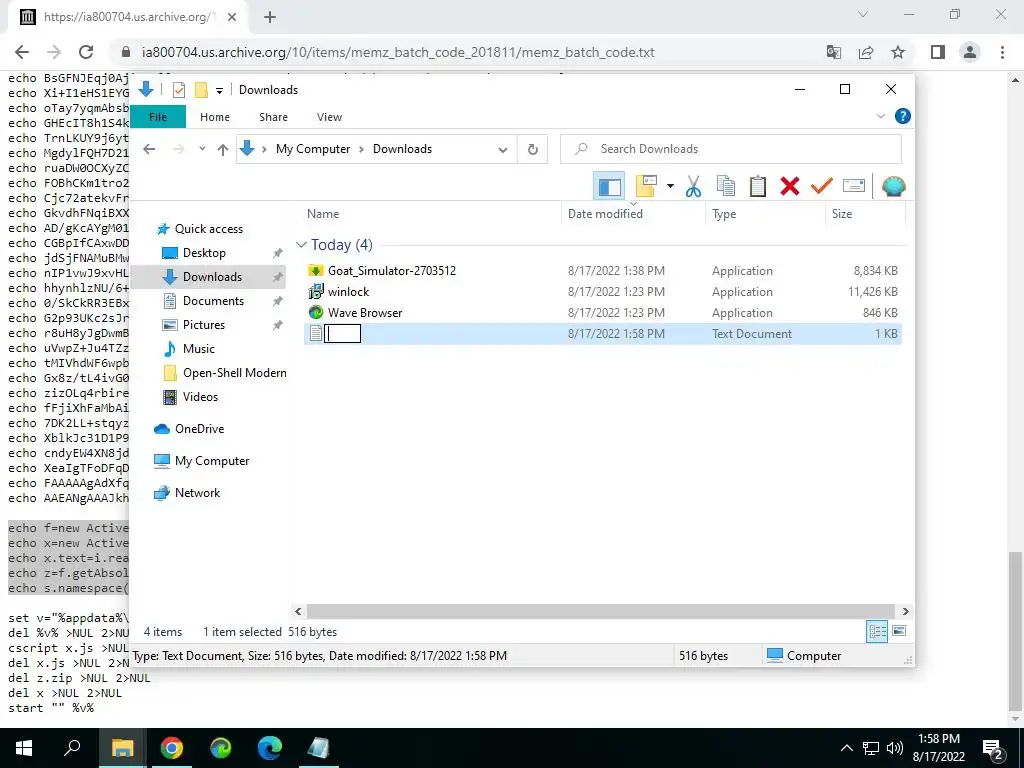Open the quick access toolbar customize arrow
Image resolution: width=1024 pixels, height=768 pixels.
coord(219,90)
